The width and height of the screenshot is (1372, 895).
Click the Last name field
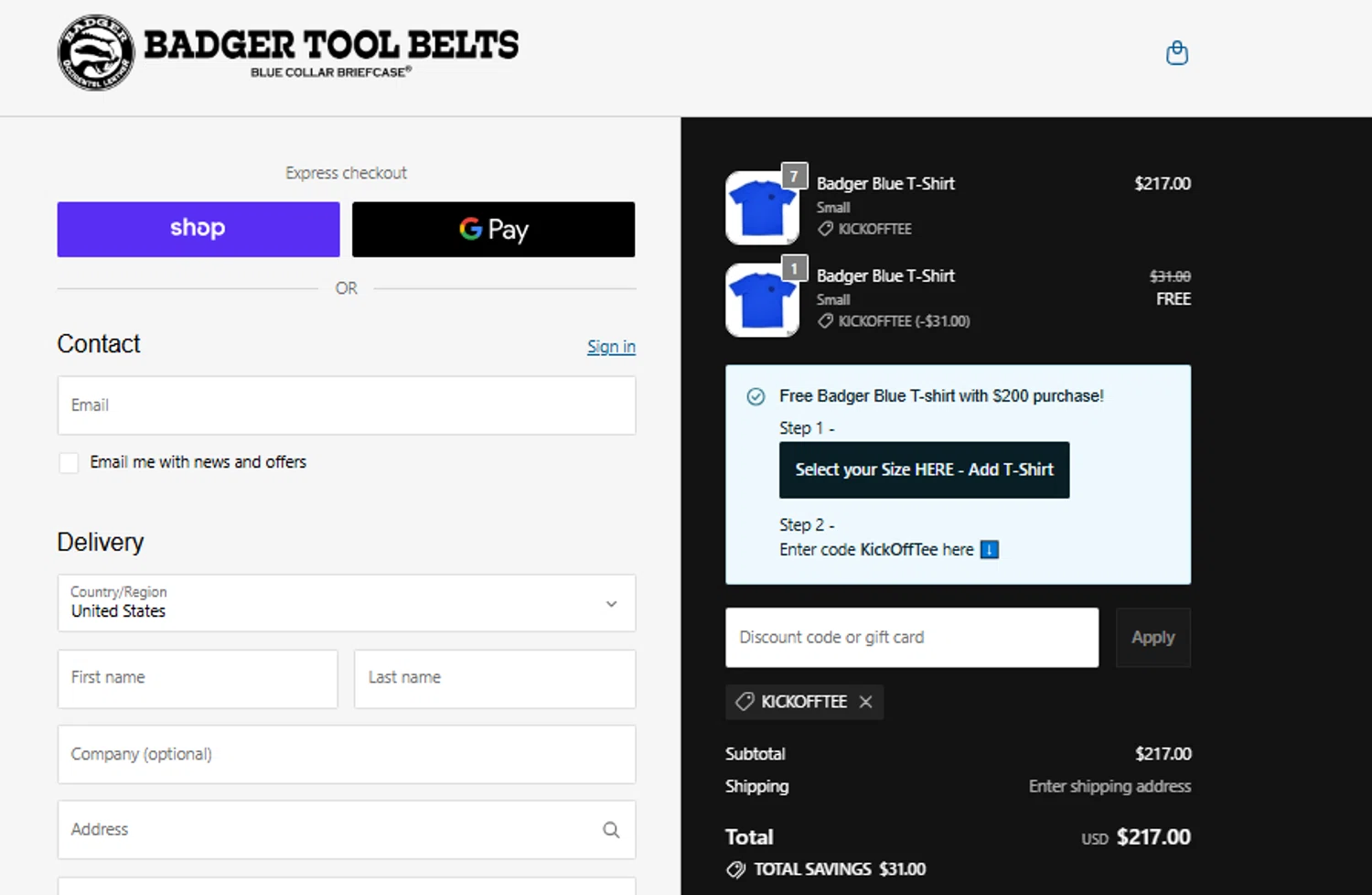[495, 678]
